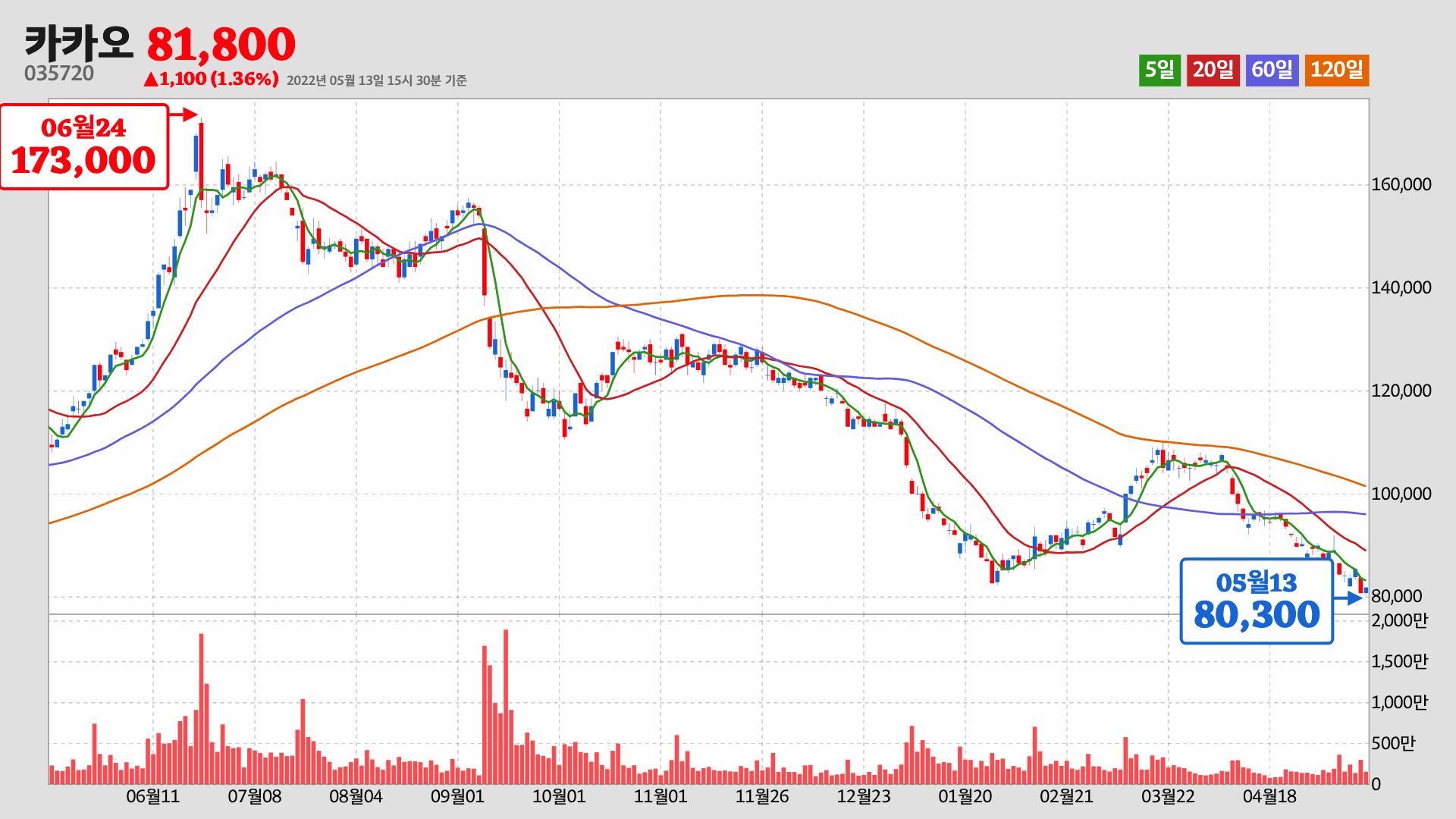Click the 02월21 date axis label
Viewport: 1456px width, 819px height.
point(1066,797)
